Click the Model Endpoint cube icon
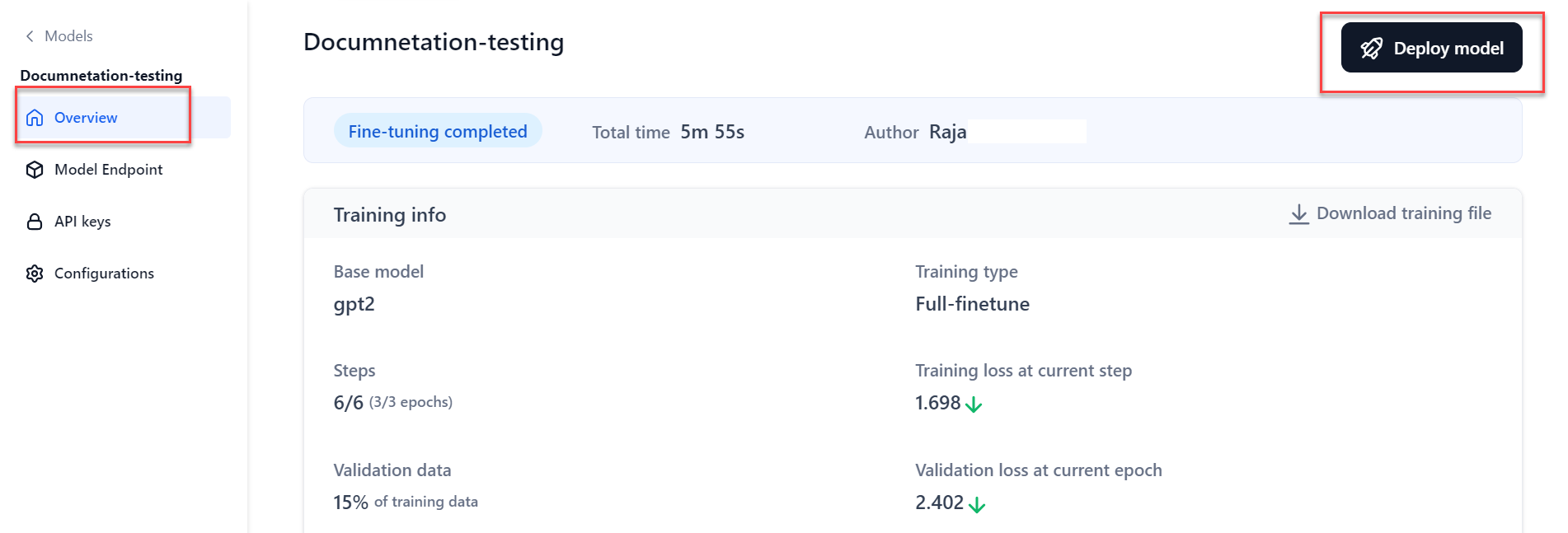Image resolution: width=1568 pixels, height=533 pixels. [x=35, y=170]
